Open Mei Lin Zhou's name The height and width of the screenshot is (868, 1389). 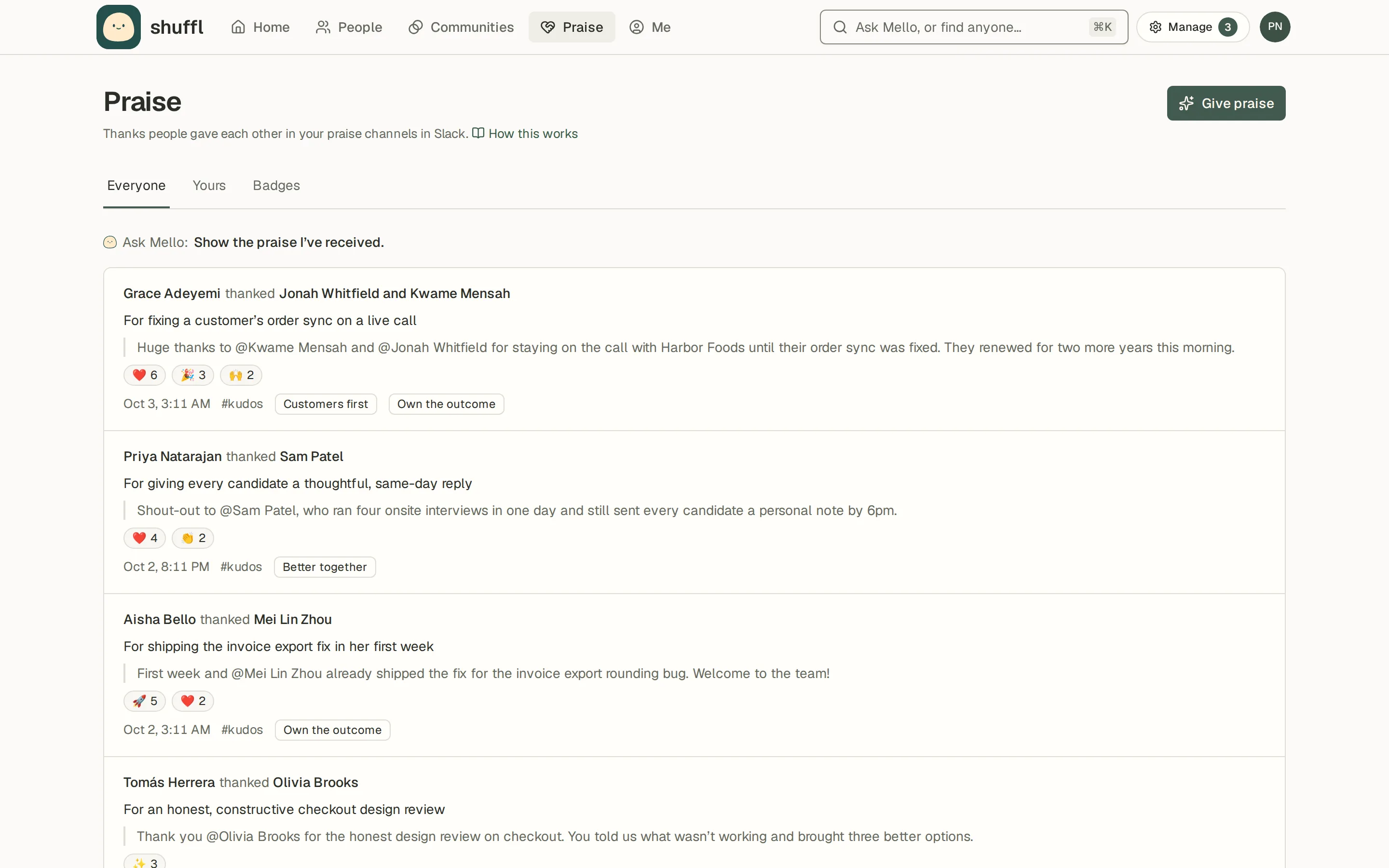pos(293,620)
